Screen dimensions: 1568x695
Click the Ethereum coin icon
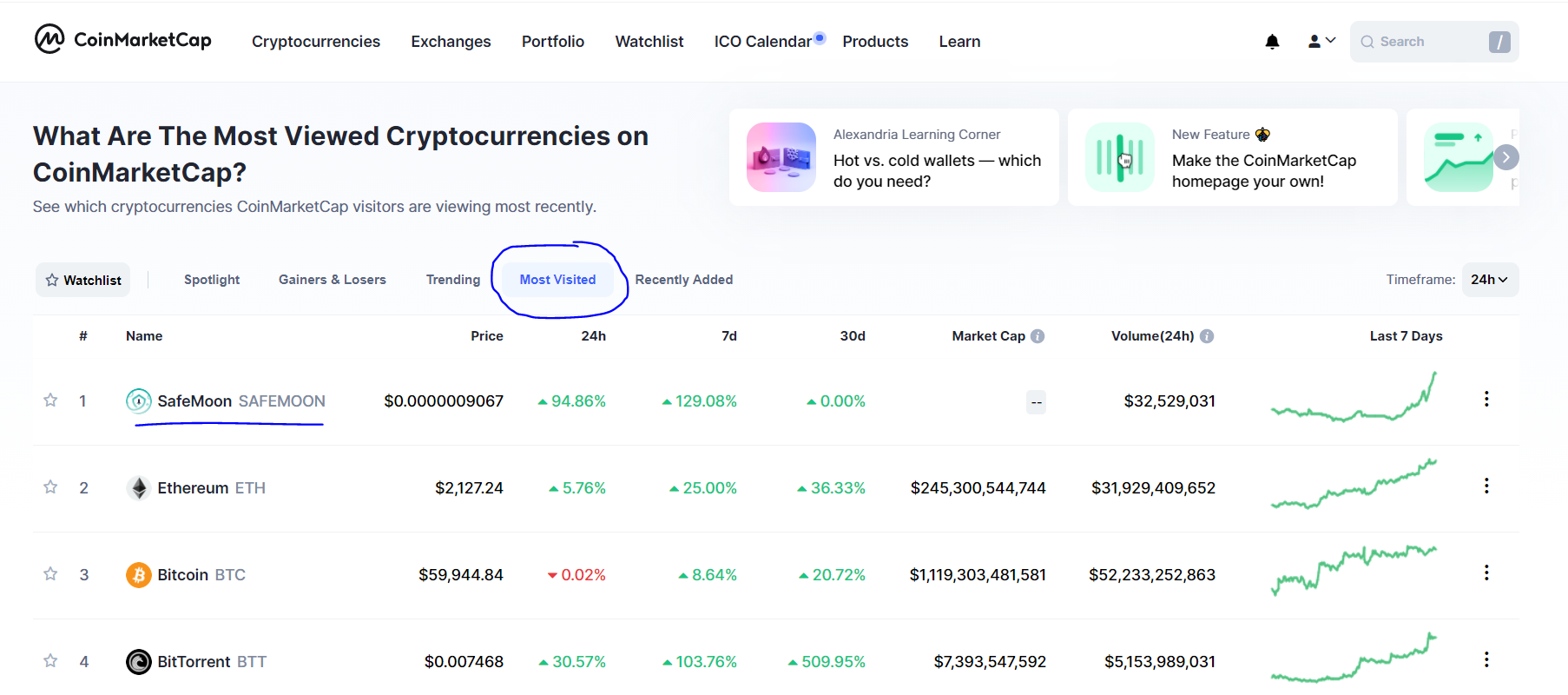[139, 487]
